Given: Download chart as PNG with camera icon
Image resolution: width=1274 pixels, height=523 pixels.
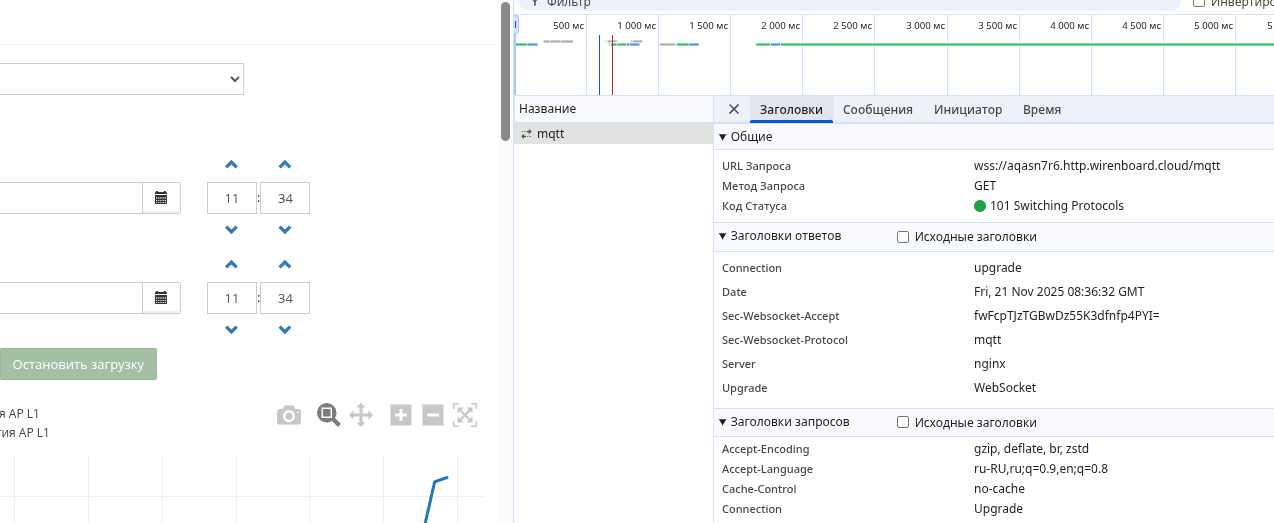Looking at the screenshot, I should tap(289, 415).
